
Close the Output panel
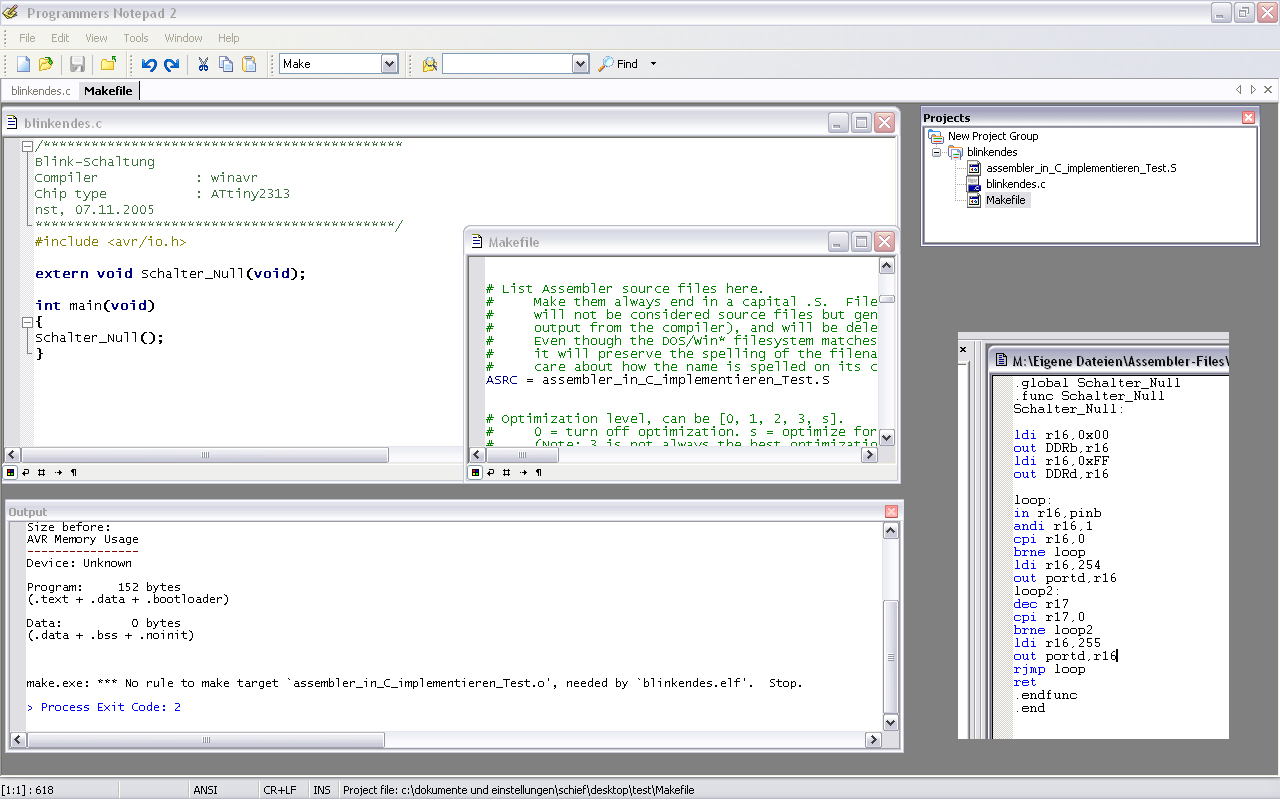click(891, 512)
